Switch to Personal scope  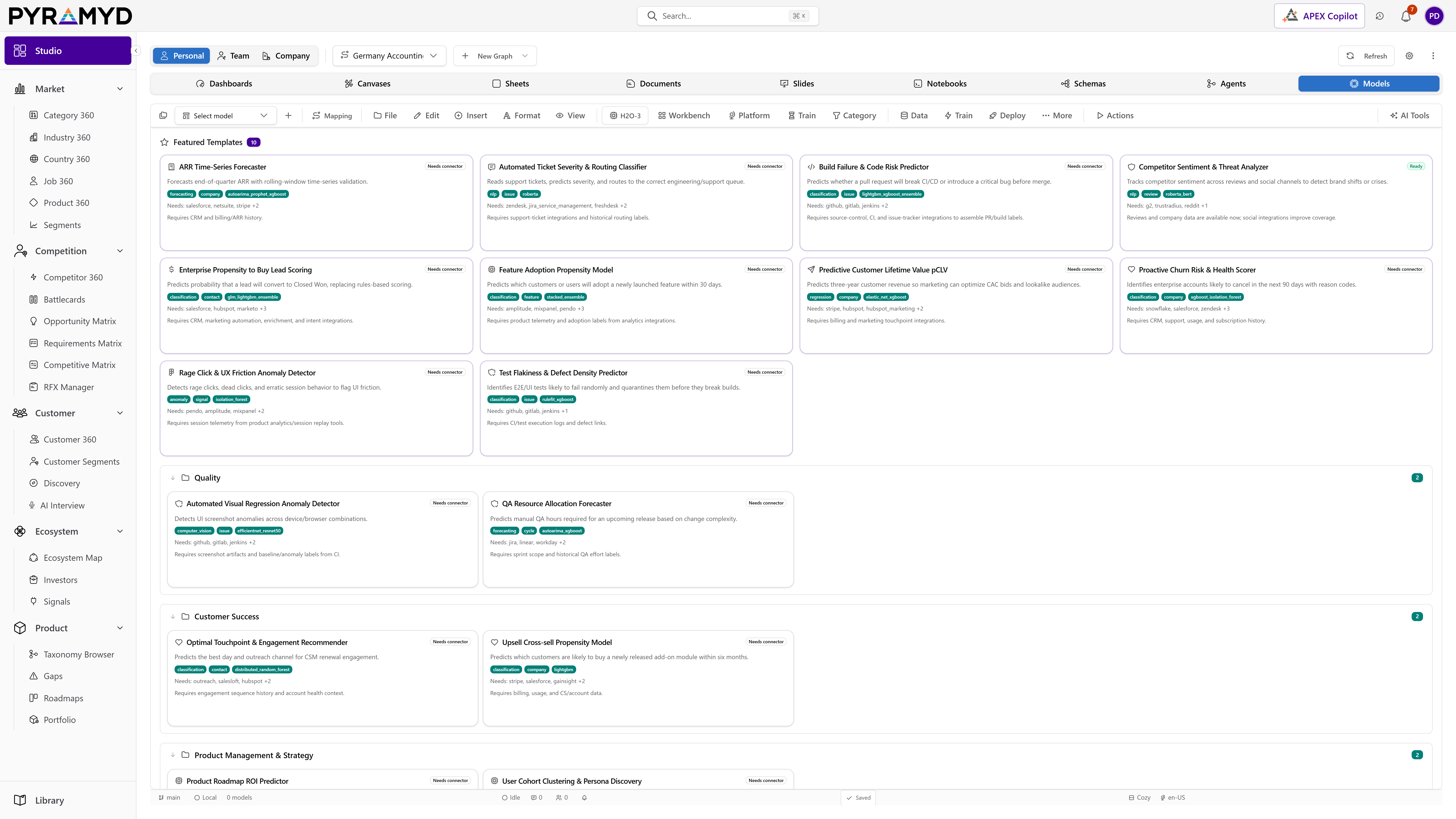pyautogui.click(x=181, y=56)
